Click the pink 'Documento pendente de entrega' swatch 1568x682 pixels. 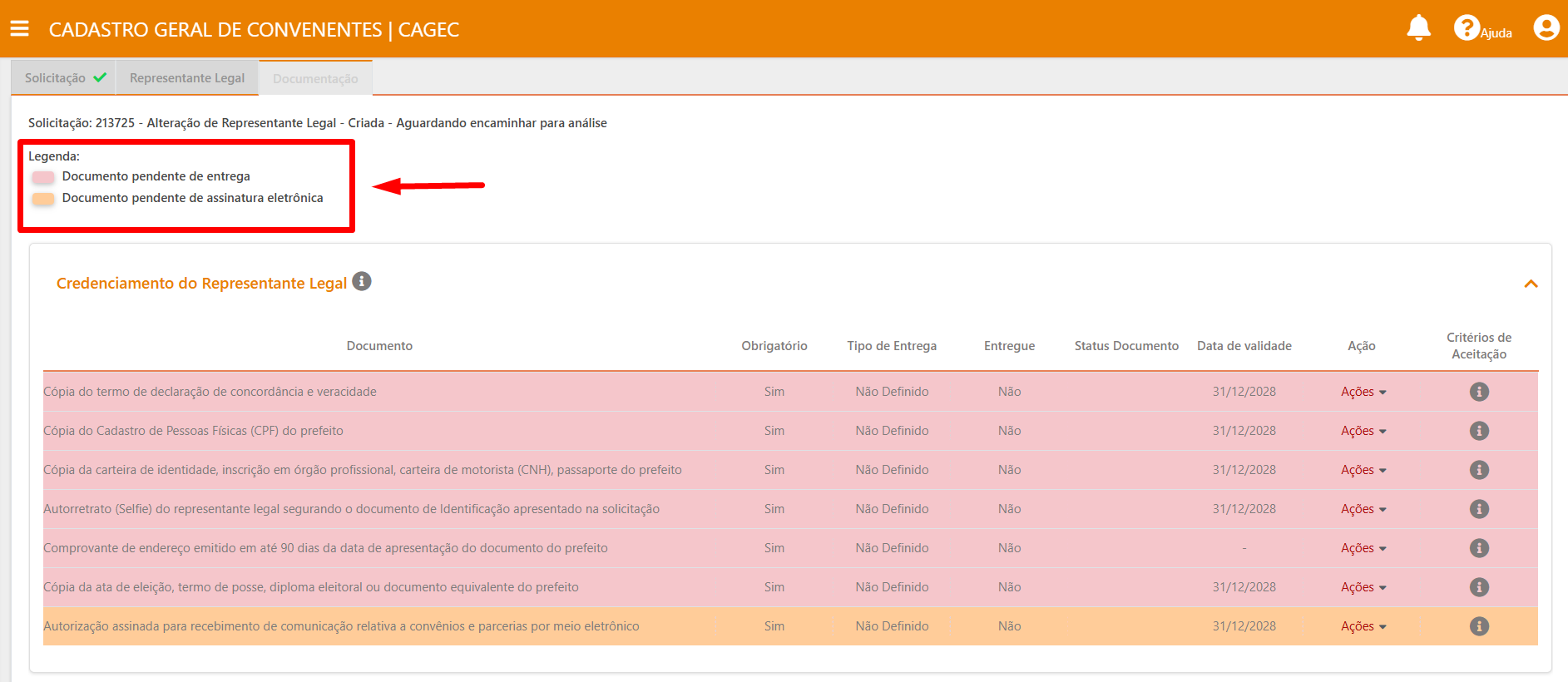43,177
